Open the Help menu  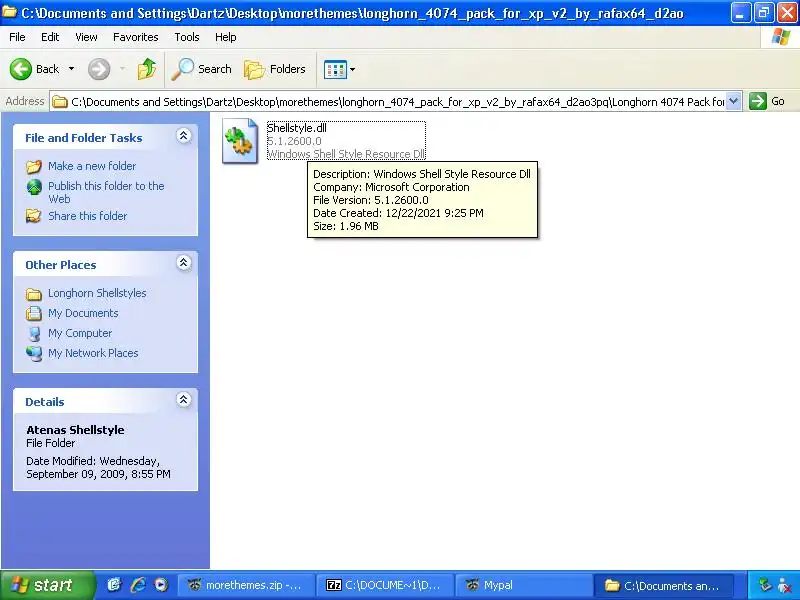click(x=226, y=37)
